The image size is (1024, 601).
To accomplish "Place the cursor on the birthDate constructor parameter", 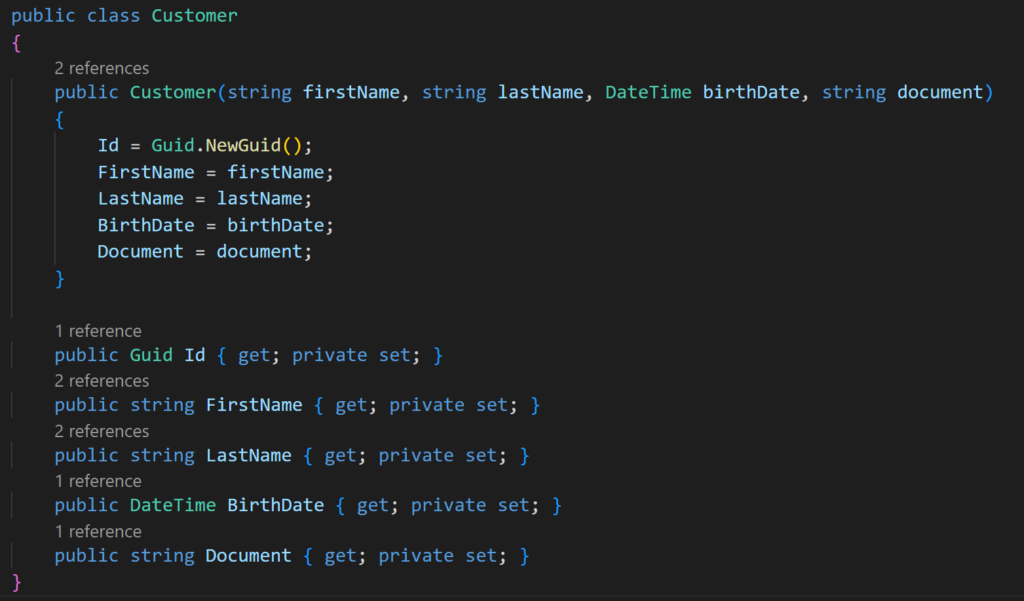I will coord(751,92).
